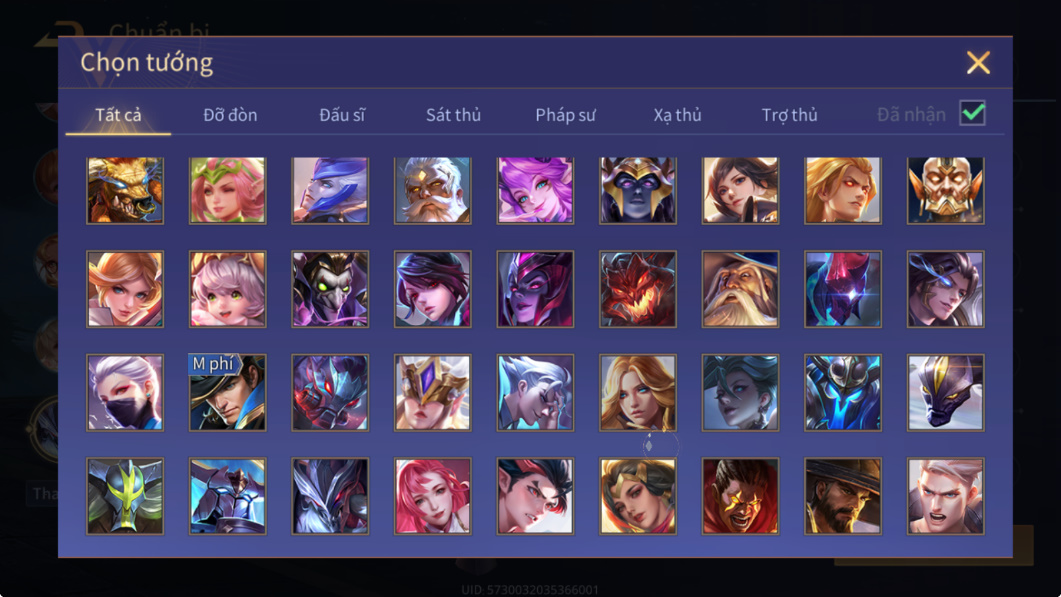The image size is (1061, 597).
Task: Pick the golden-masked bald warrior hero
Action: click(x=945, y=190)
